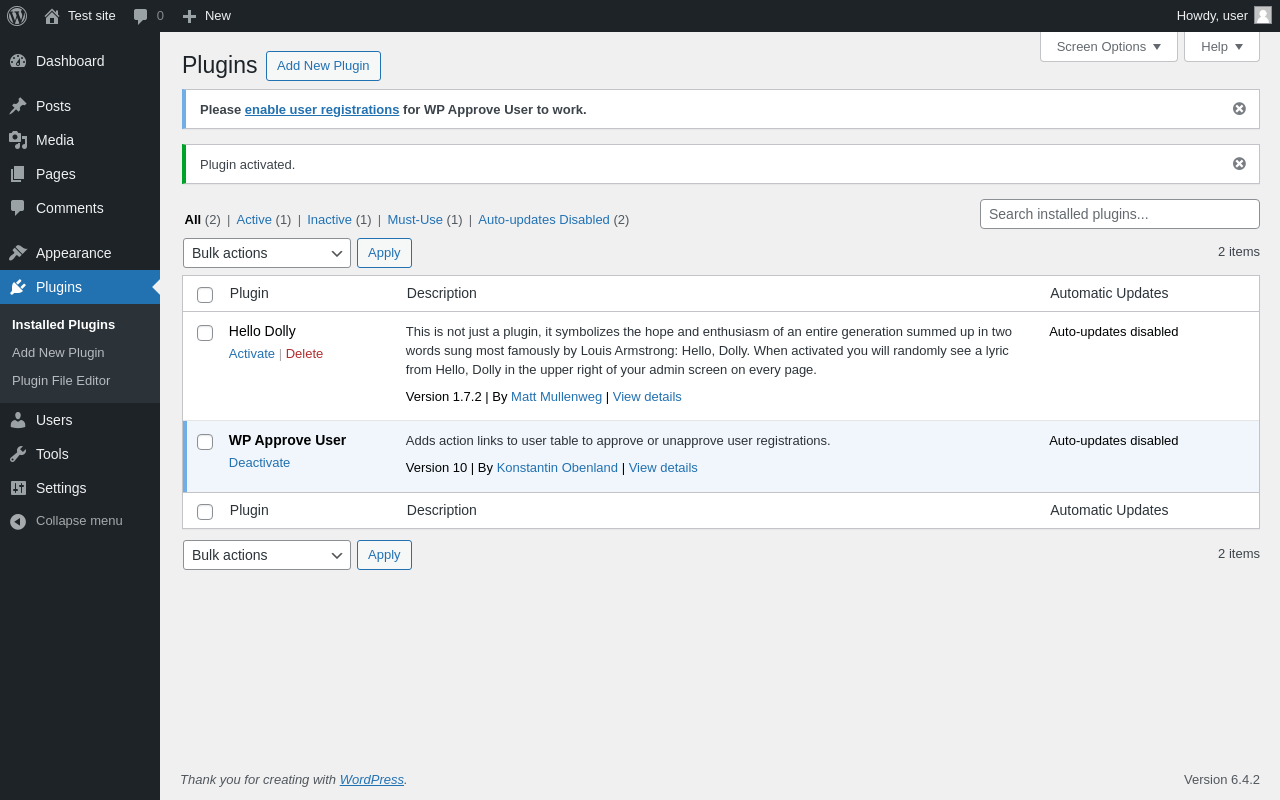Dismiss the Plugin activated notice
The width and height of the screenshot is (1280, 800).
[x=1239, y=164]
